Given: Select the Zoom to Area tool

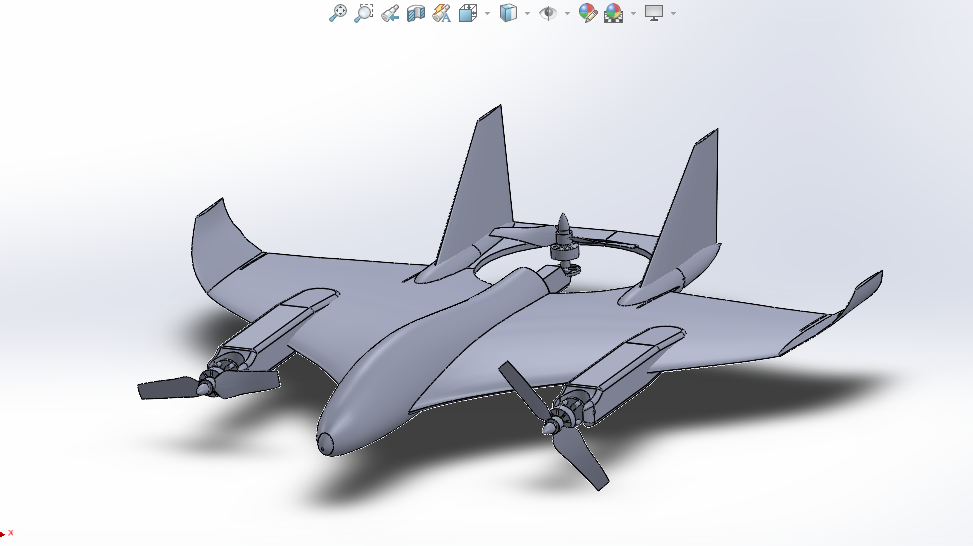Looking at the screenshot, I should click(364, 13).
